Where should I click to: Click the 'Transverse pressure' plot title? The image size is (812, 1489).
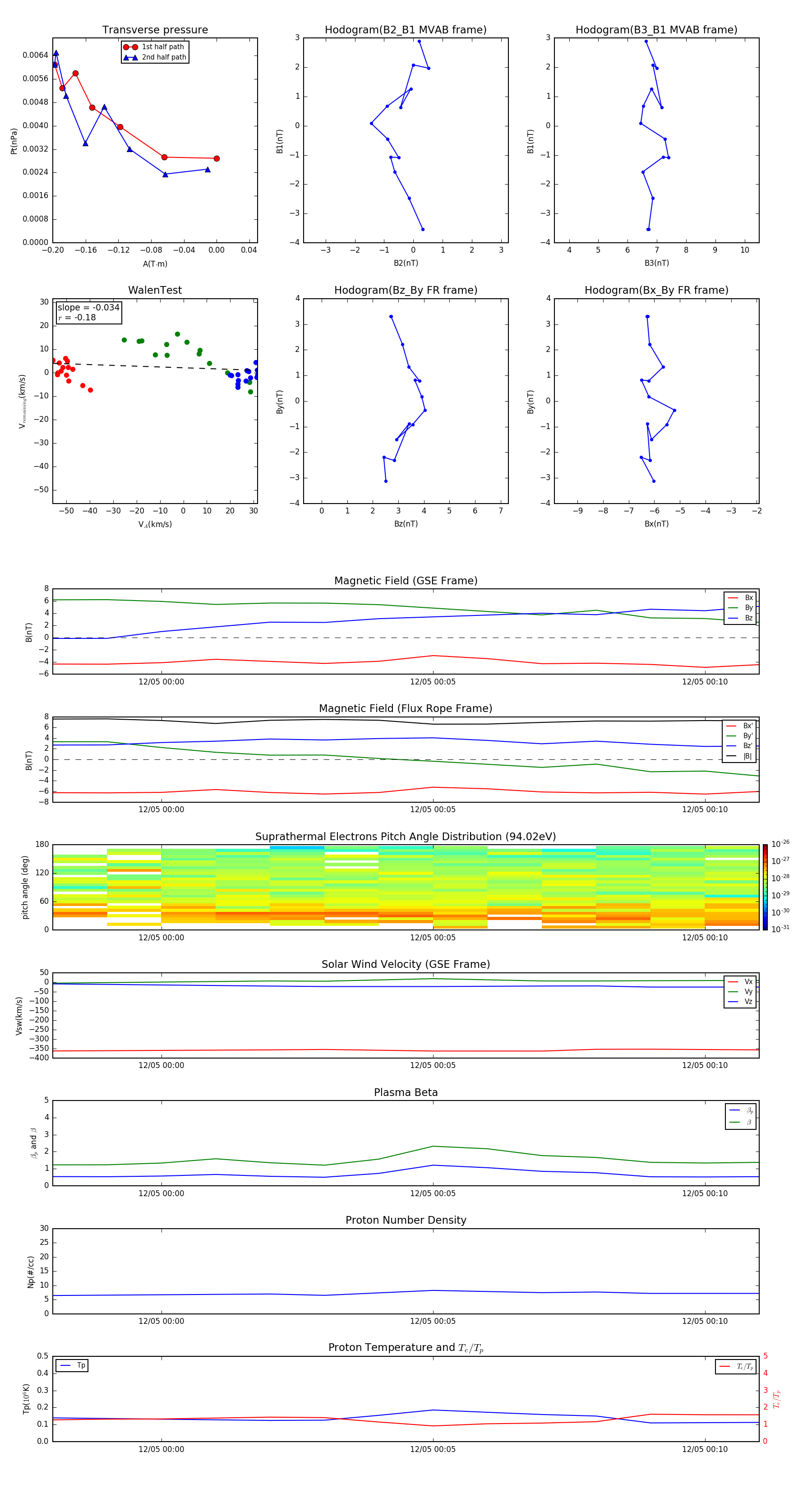(155, 30)
